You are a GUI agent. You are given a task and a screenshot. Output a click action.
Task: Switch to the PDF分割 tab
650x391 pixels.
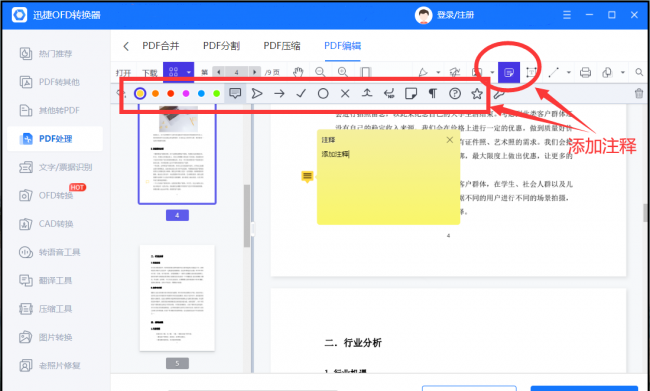tap(221, 46)
